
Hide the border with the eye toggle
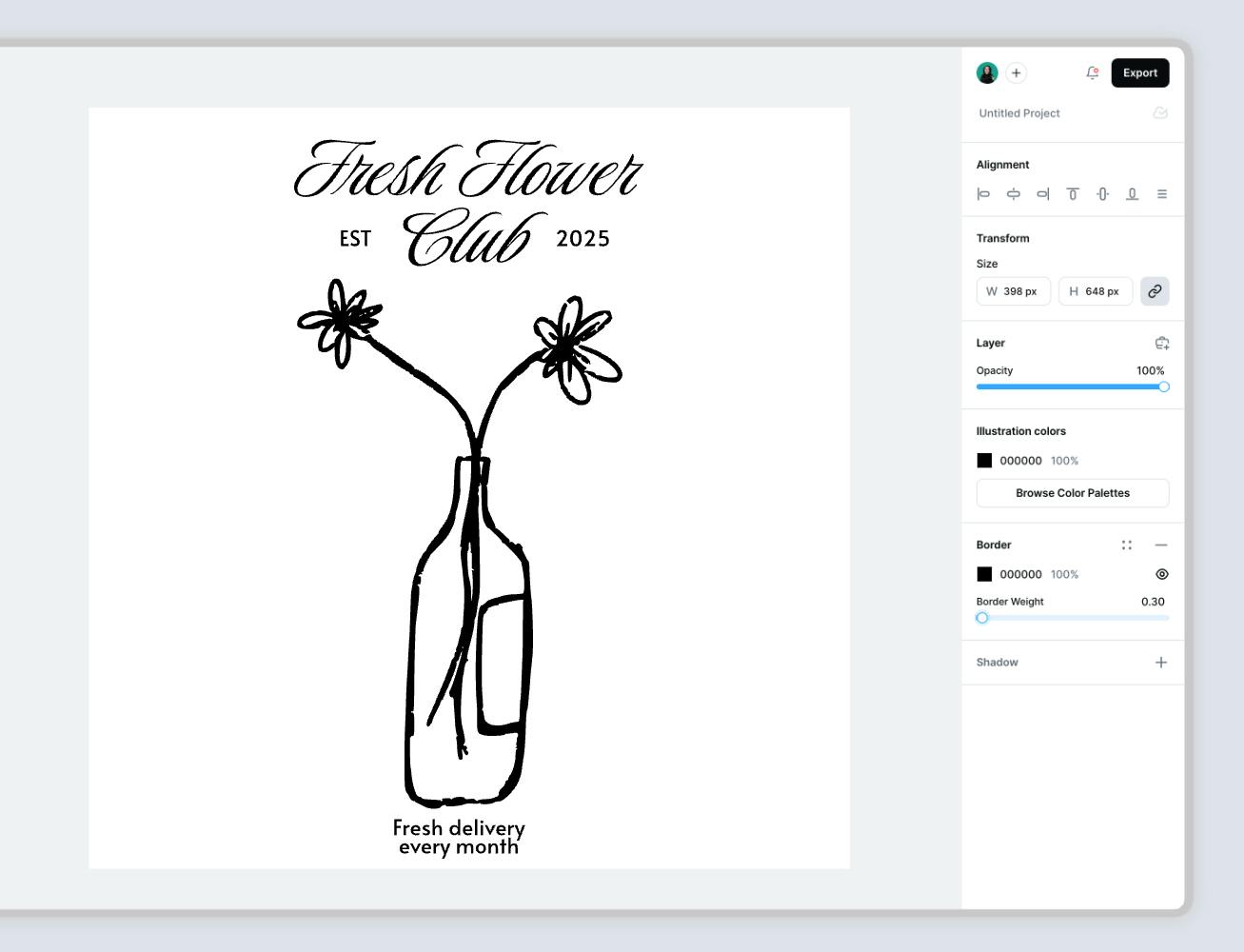(x=1160, y=574)
